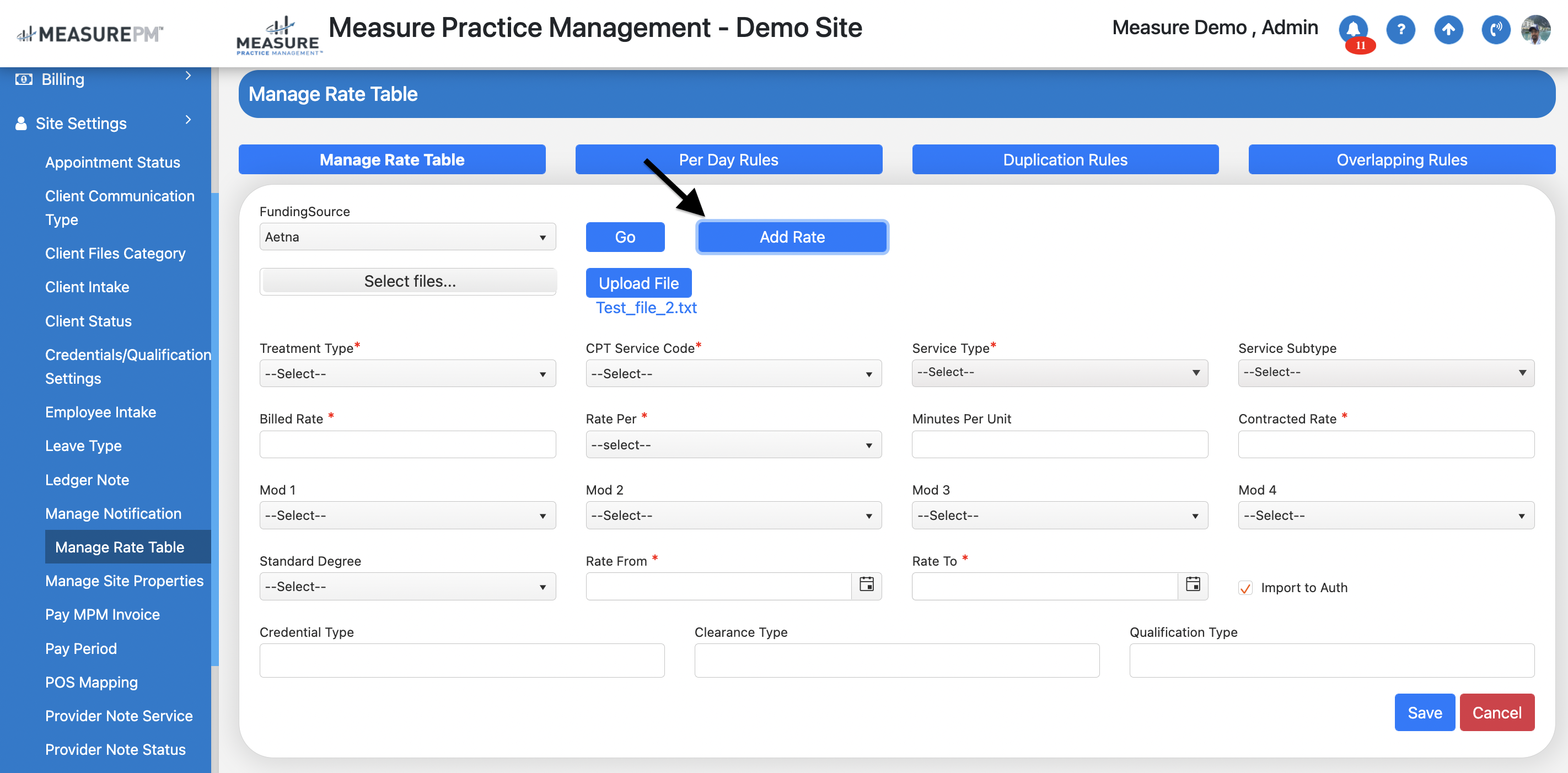Click the help question mark icon
The width and height of the screenshot is (1568, 773).
(x=1400, y=29)
